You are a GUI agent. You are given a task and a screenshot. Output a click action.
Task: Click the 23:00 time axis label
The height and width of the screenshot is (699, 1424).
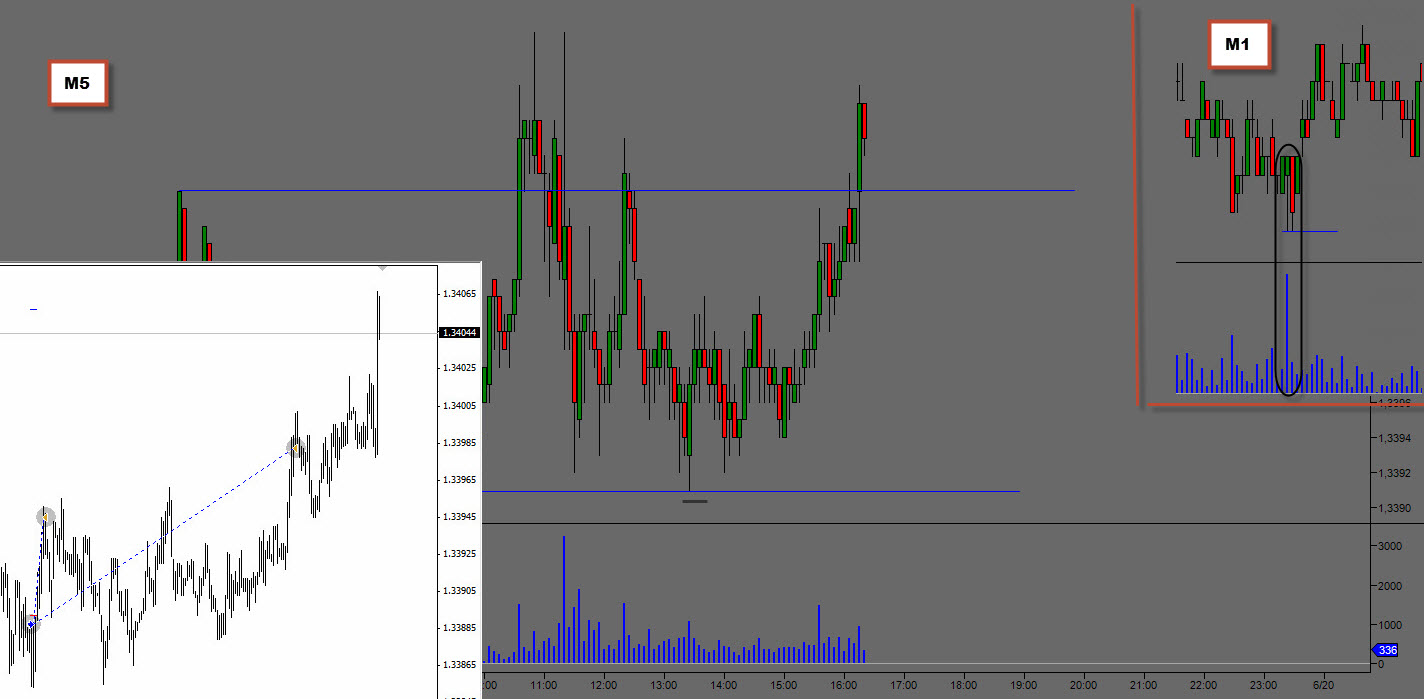(x=1264, y=686)
